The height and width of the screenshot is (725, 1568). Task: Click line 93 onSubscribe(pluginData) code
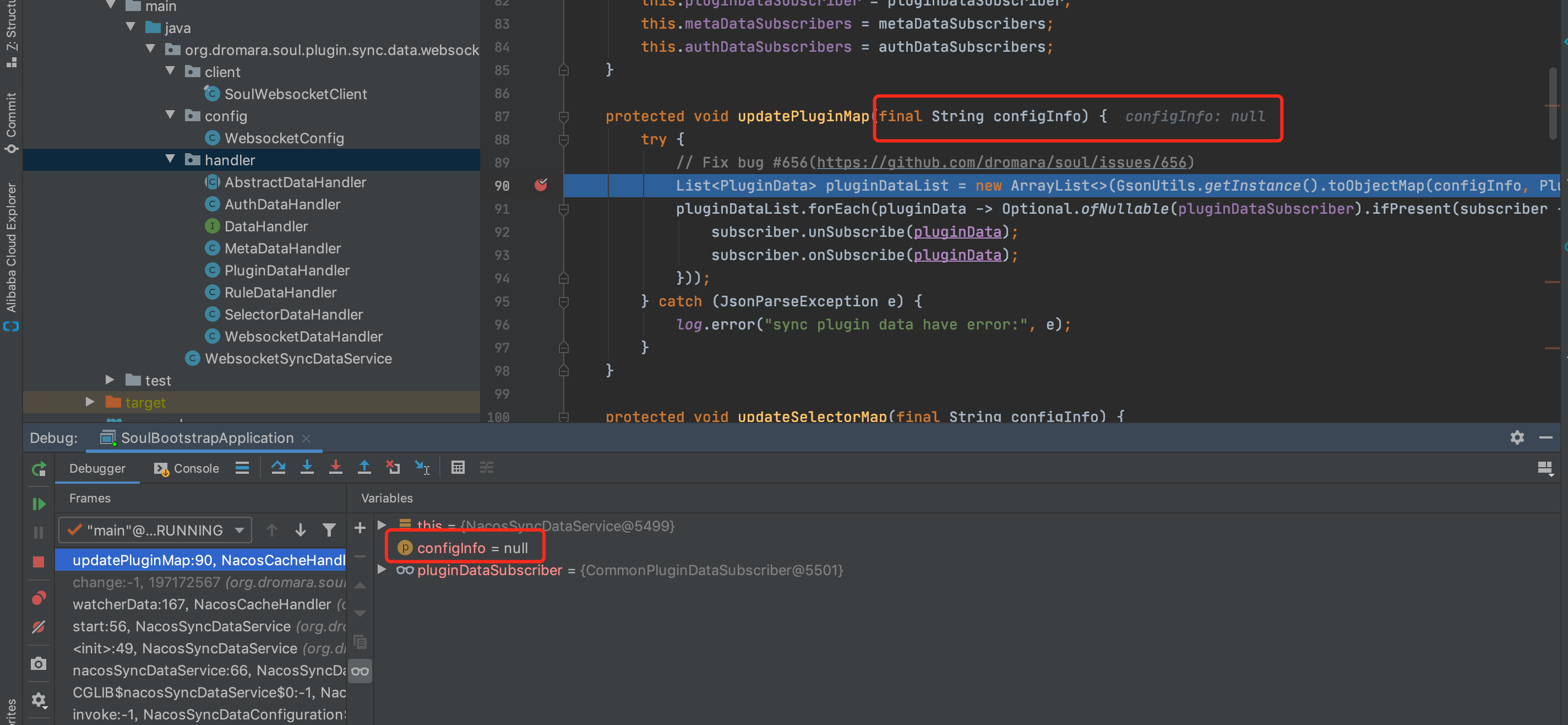click(x=864, y=255)
